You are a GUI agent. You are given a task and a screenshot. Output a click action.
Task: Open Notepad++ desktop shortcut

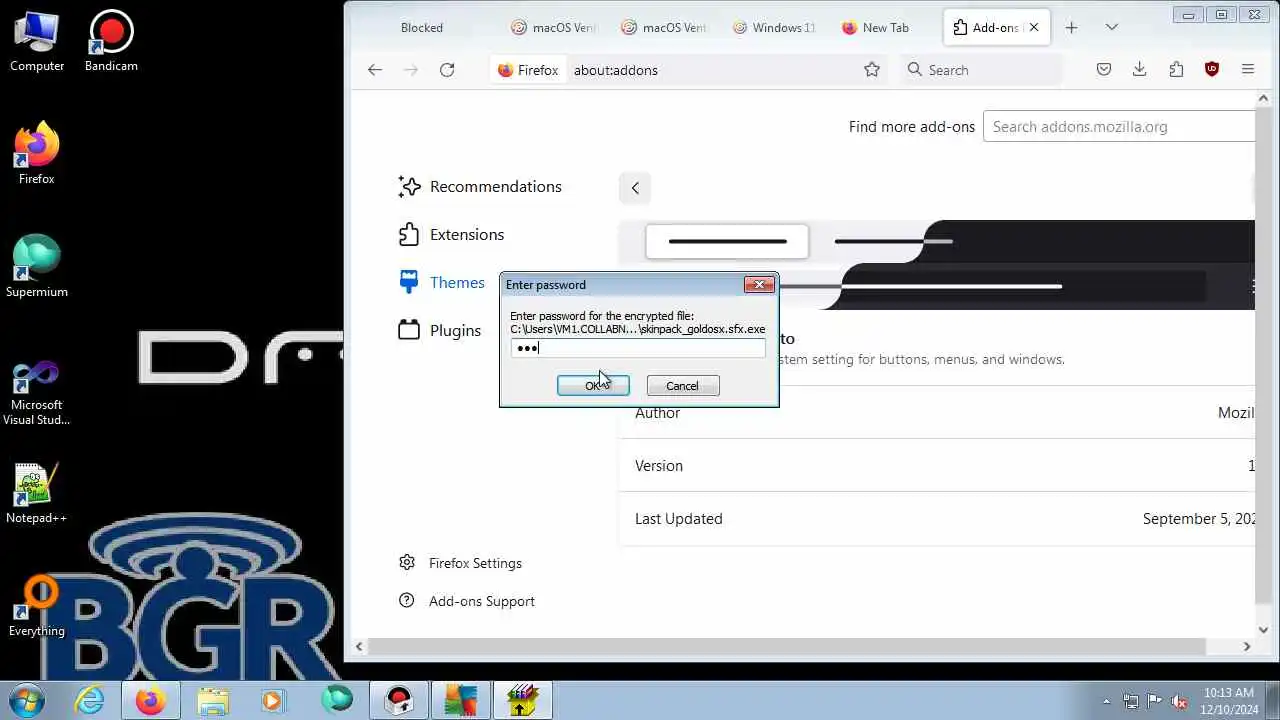point(37,493)
